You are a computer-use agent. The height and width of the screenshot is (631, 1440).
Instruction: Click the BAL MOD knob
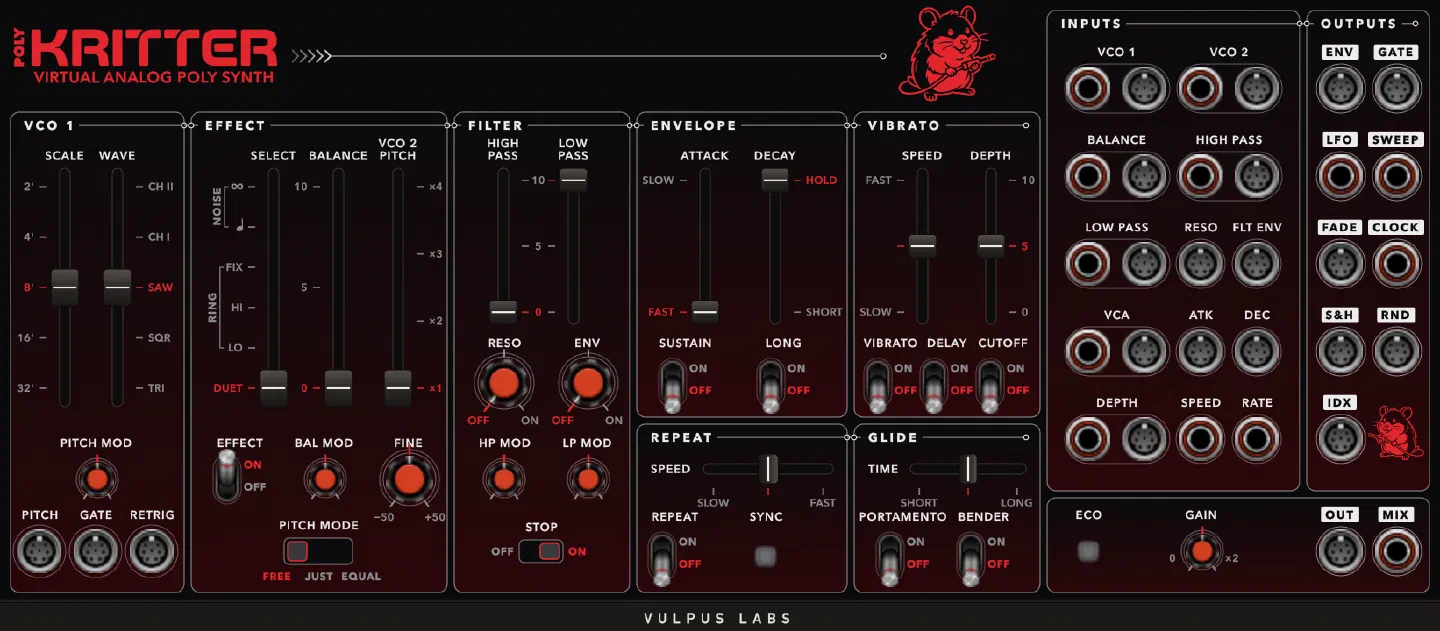(324, 479)
